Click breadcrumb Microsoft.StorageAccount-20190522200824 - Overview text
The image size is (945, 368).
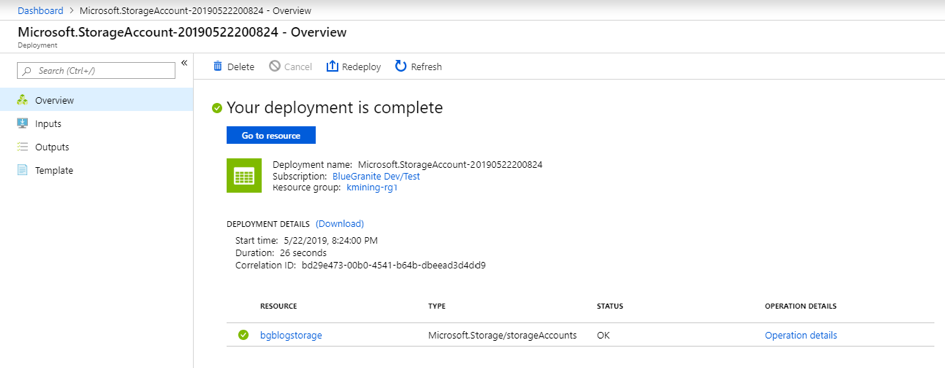196,11
